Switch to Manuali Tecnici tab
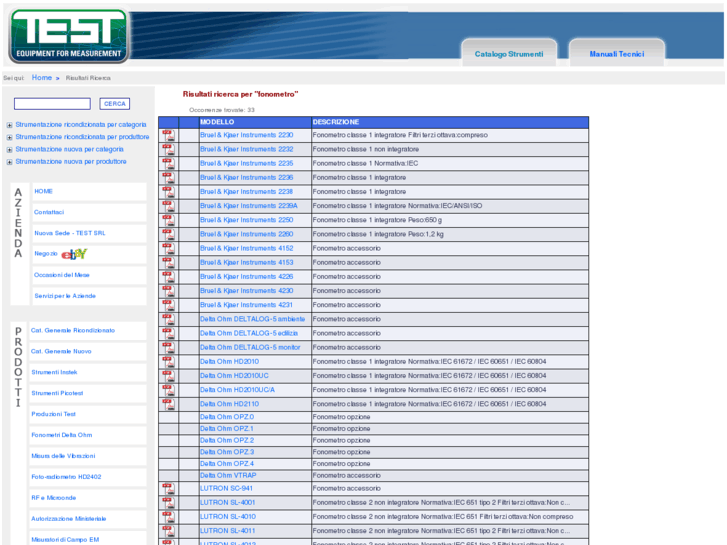Image resolution: width=727 pixels, height=545 pixels. pyautogui.click(x=617, y=54)
